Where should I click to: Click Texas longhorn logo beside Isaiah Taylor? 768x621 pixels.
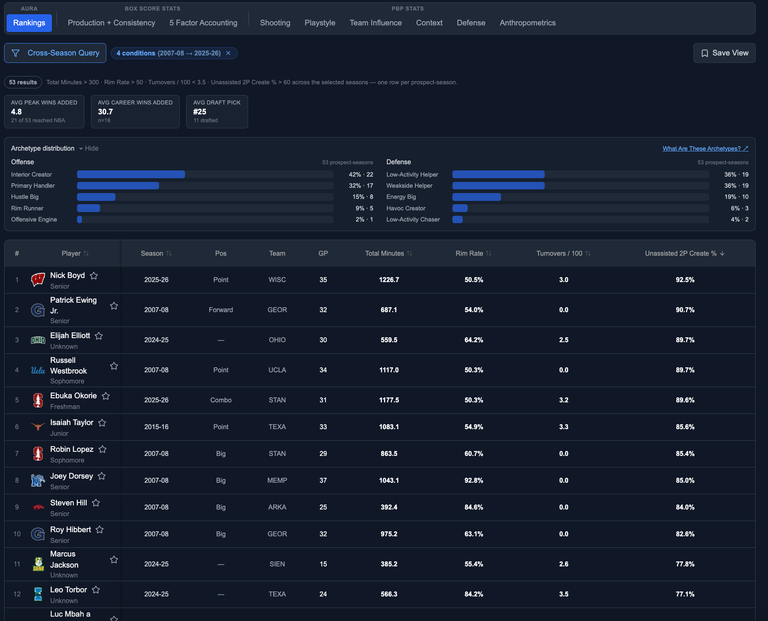[x=38, y=427]
